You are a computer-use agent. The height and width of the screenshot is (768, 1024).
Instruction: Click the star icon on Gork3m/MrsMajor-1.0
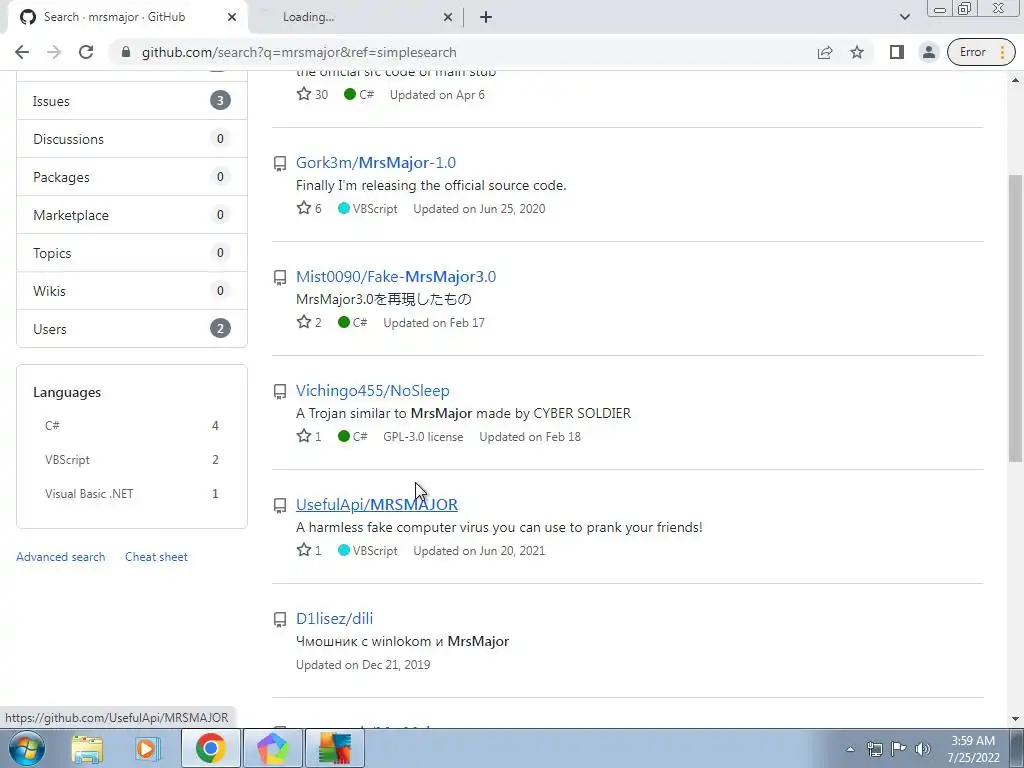(x=304, y=208)
